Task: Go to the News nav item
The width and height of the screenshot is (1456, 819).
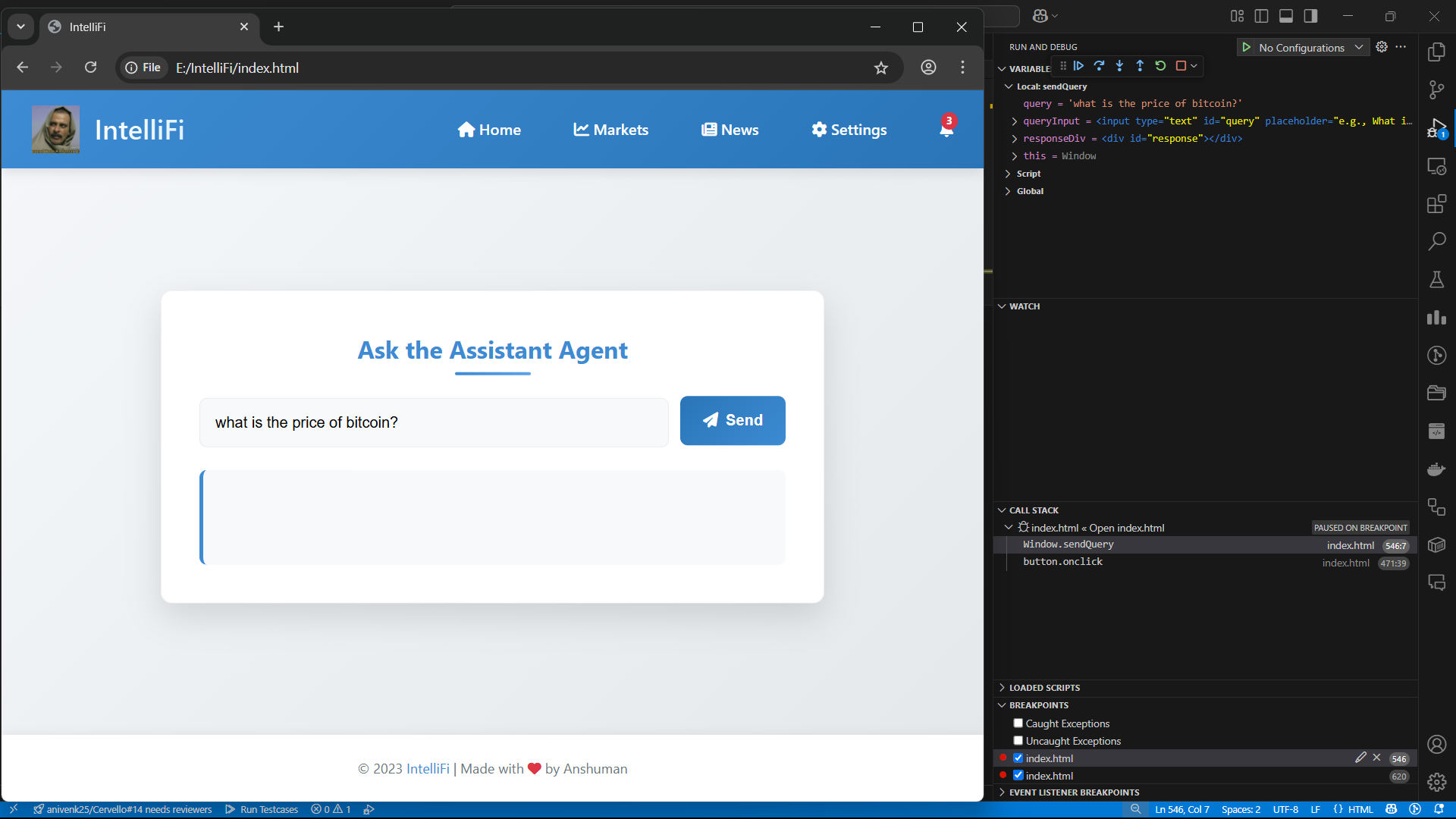Action: pos(730,130)
